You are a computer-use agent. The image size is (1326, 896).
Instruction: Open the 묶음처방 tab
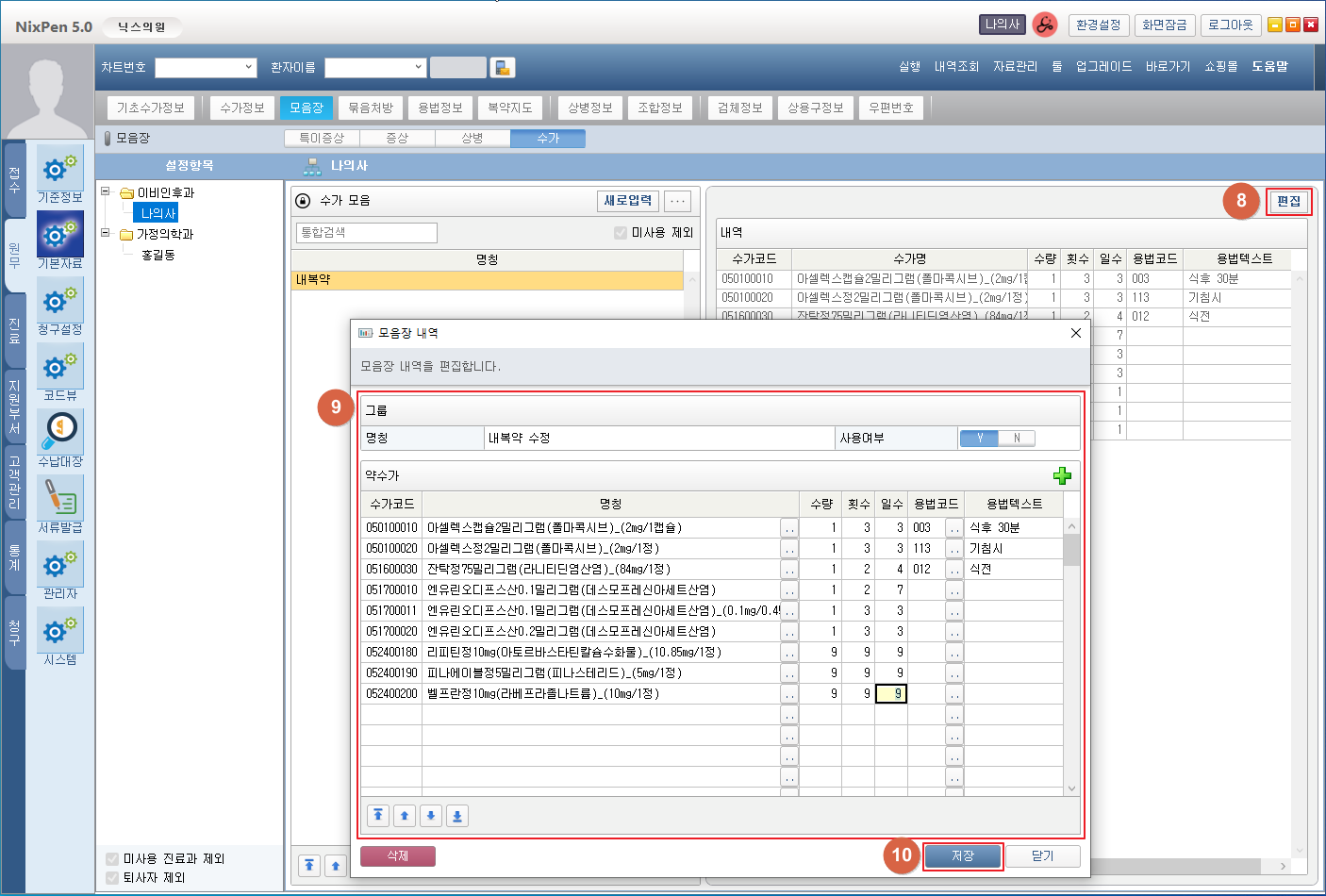click(x=371, y=108)
